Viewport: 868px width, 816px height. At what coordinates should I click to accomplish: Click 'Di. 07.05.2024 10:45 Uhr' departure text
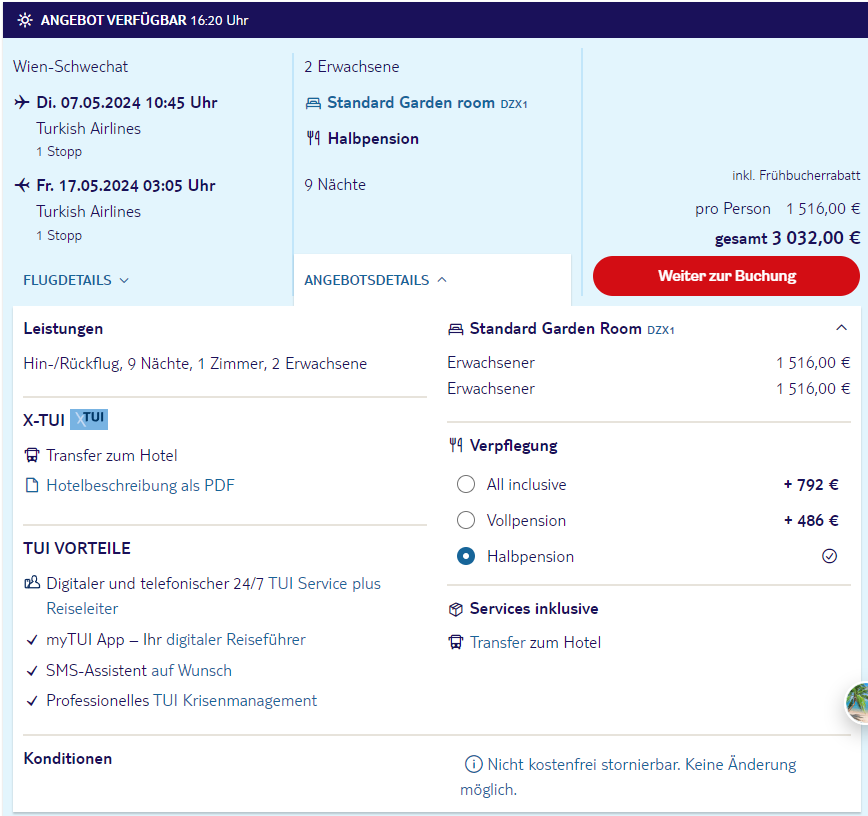tap(127, 102)
